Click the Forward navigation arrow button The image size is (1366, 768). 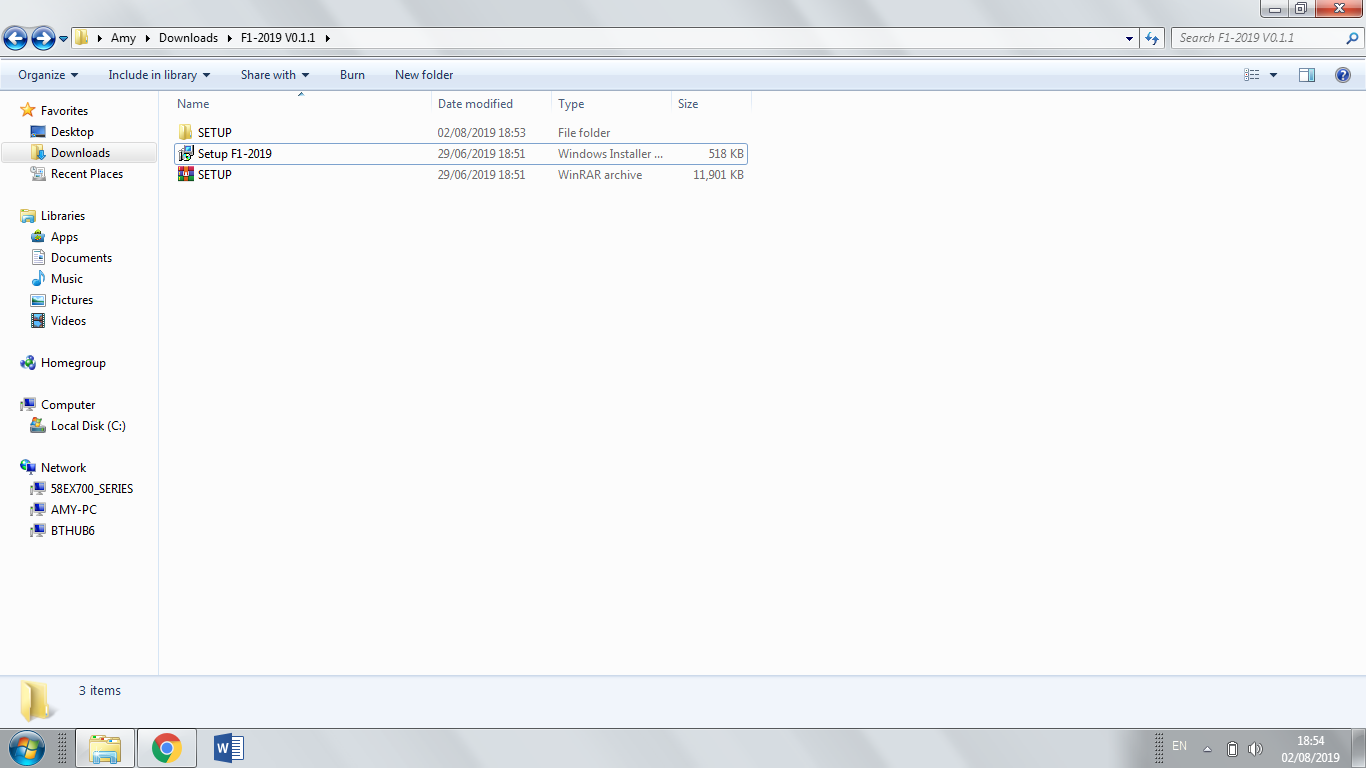[x=43, y=38]
